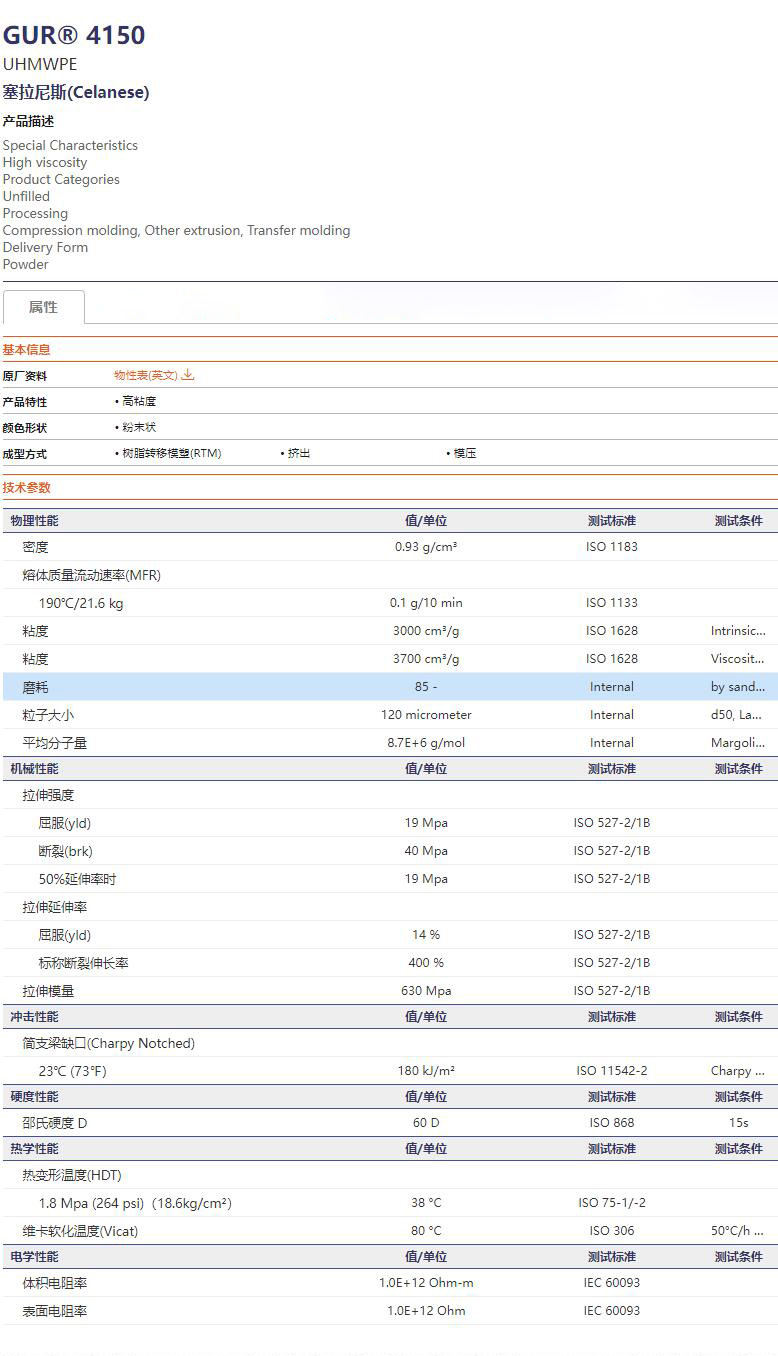Open the 物性表(英文) datasheet link
The height and width of the screenshot is (1356, 778).
145,375
